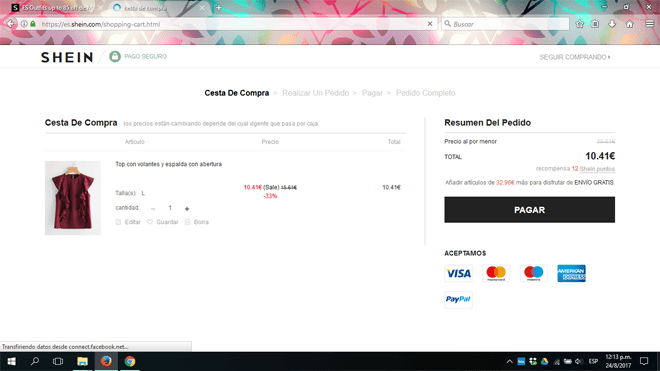Open the downloads arrow icon

click(612, 24)
